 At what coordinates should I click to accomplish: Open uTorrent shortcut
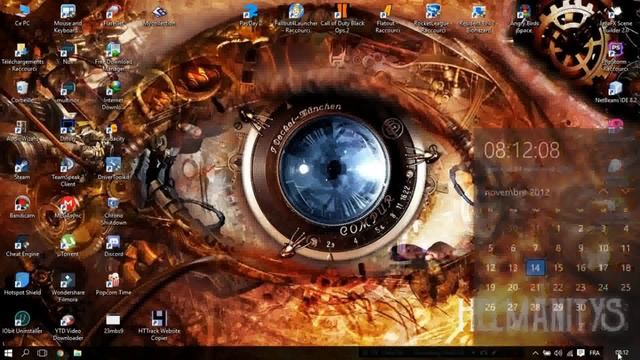(x=68, y=247)
